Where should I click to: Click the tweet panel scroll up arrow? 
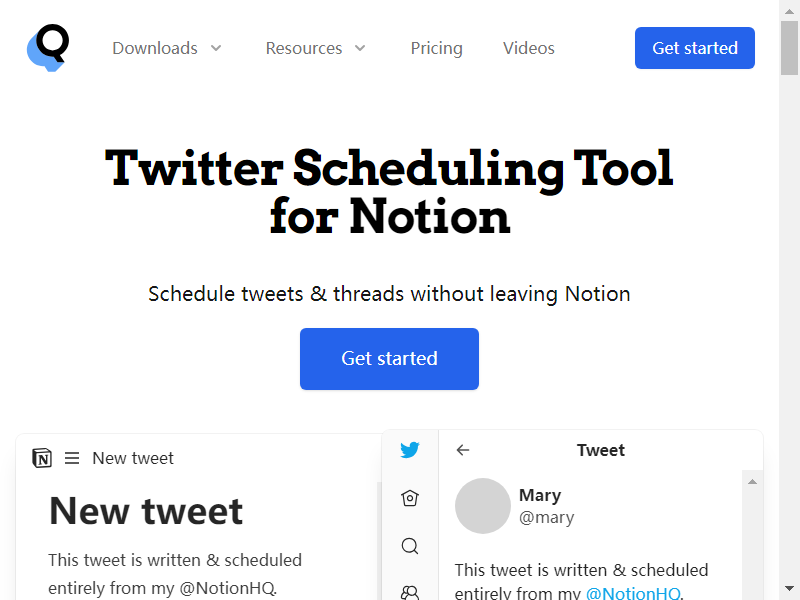(x=752, y=482)
